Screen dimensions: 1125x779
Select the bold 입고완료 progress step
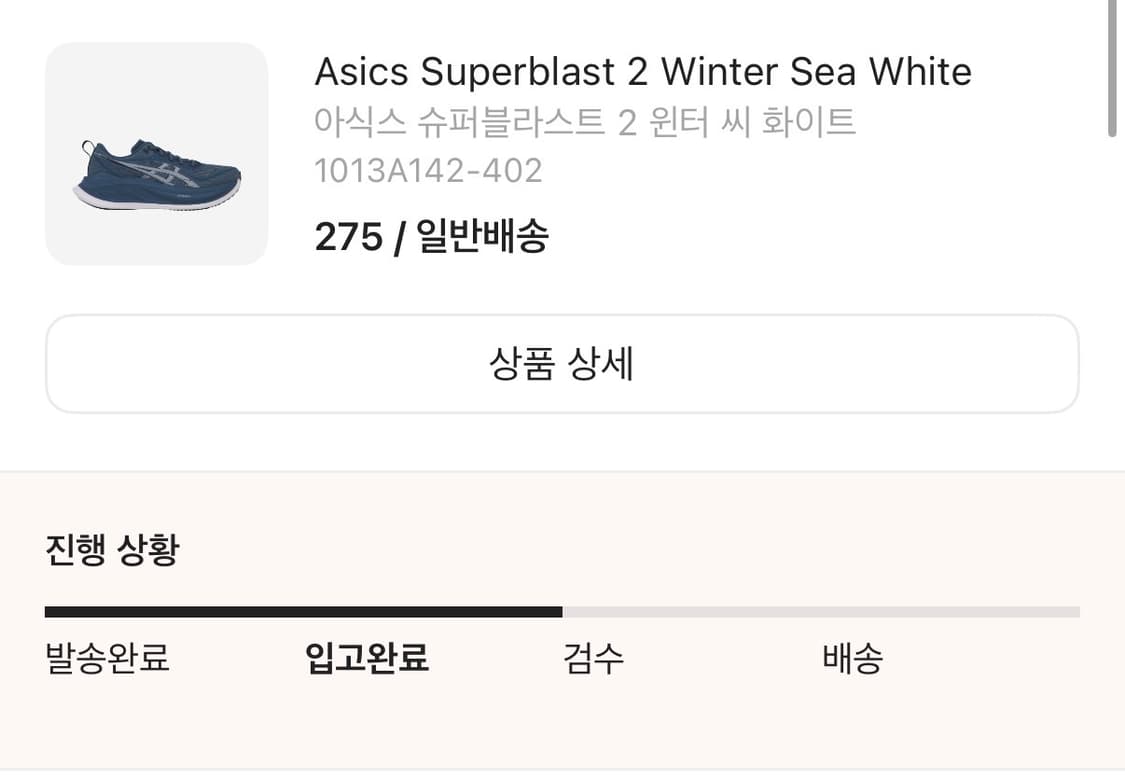coord(367,659)
